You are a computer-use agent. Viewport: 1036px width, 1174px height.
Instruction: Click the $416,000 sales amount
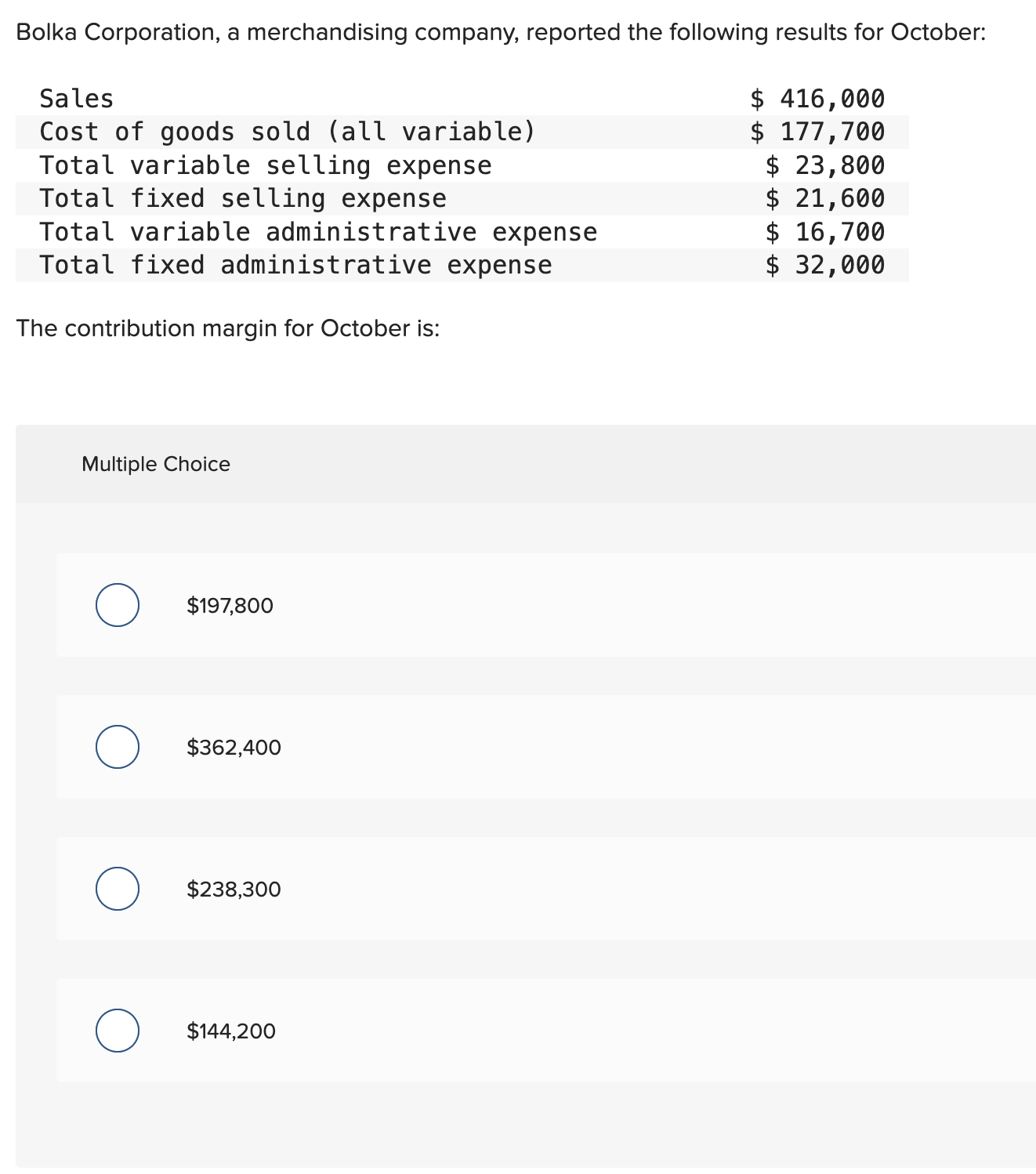817,99
